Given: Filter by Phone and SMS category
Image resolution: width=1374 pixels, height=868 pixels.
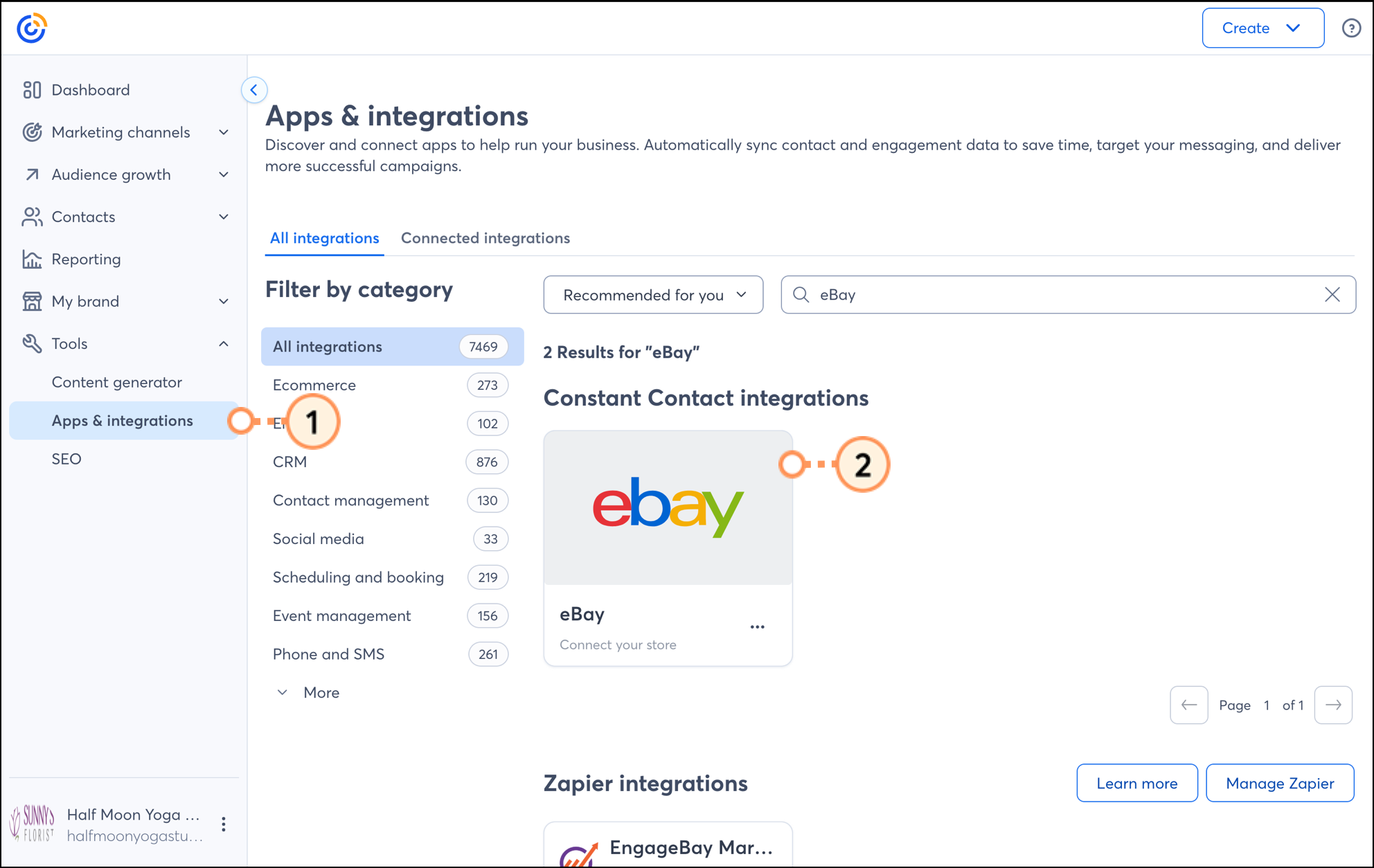Looking at the screenshot, I should (x=392, y=654).
